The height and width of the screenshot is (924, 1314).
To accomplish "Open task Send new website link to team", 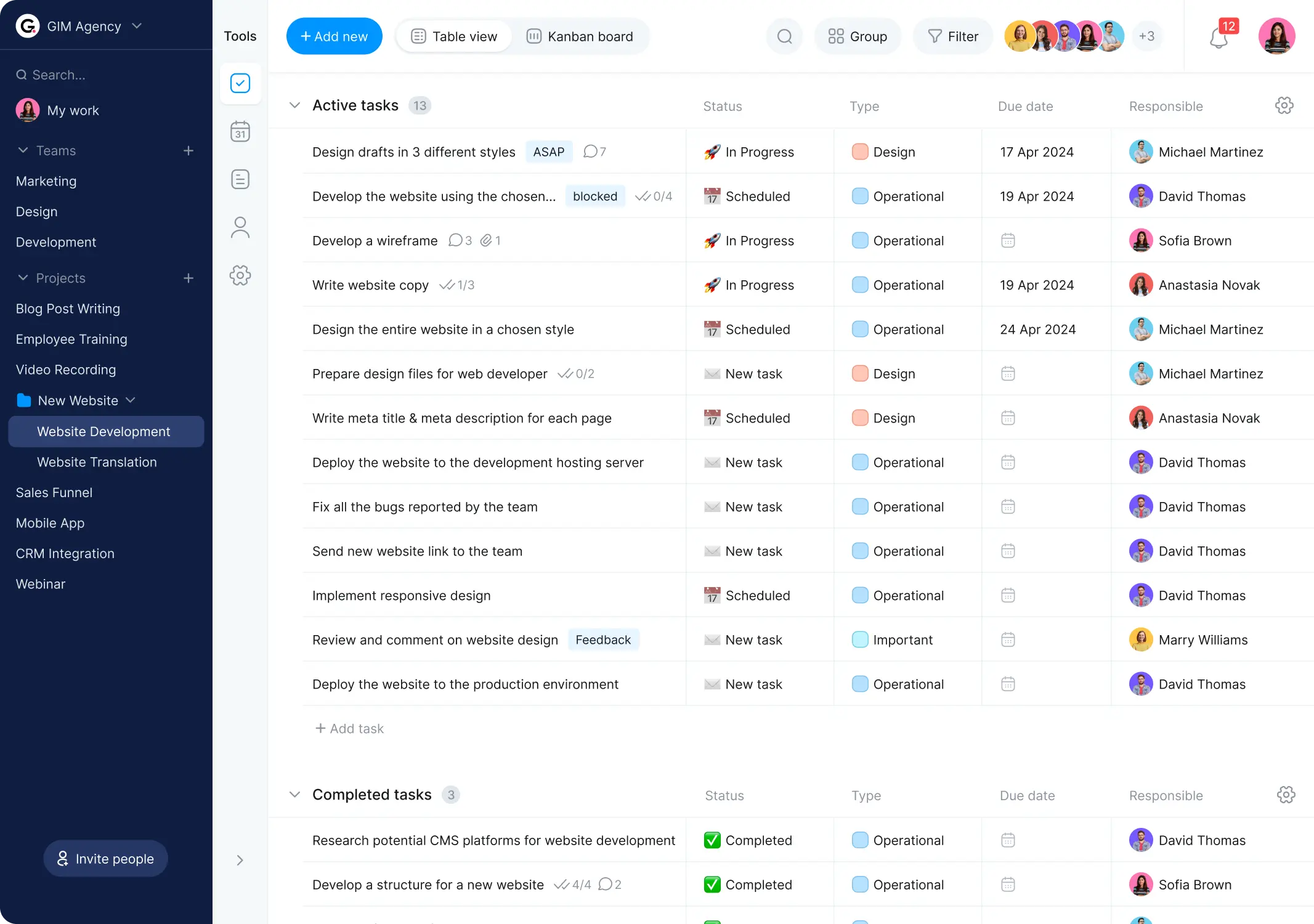I will point(417,551).
